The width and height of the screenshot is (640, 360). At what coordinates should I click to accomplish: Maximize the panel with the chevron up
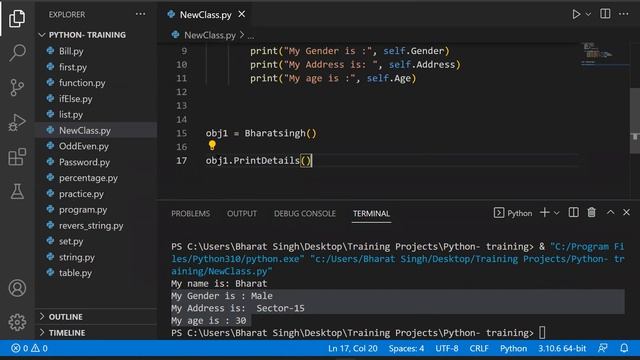610,212
